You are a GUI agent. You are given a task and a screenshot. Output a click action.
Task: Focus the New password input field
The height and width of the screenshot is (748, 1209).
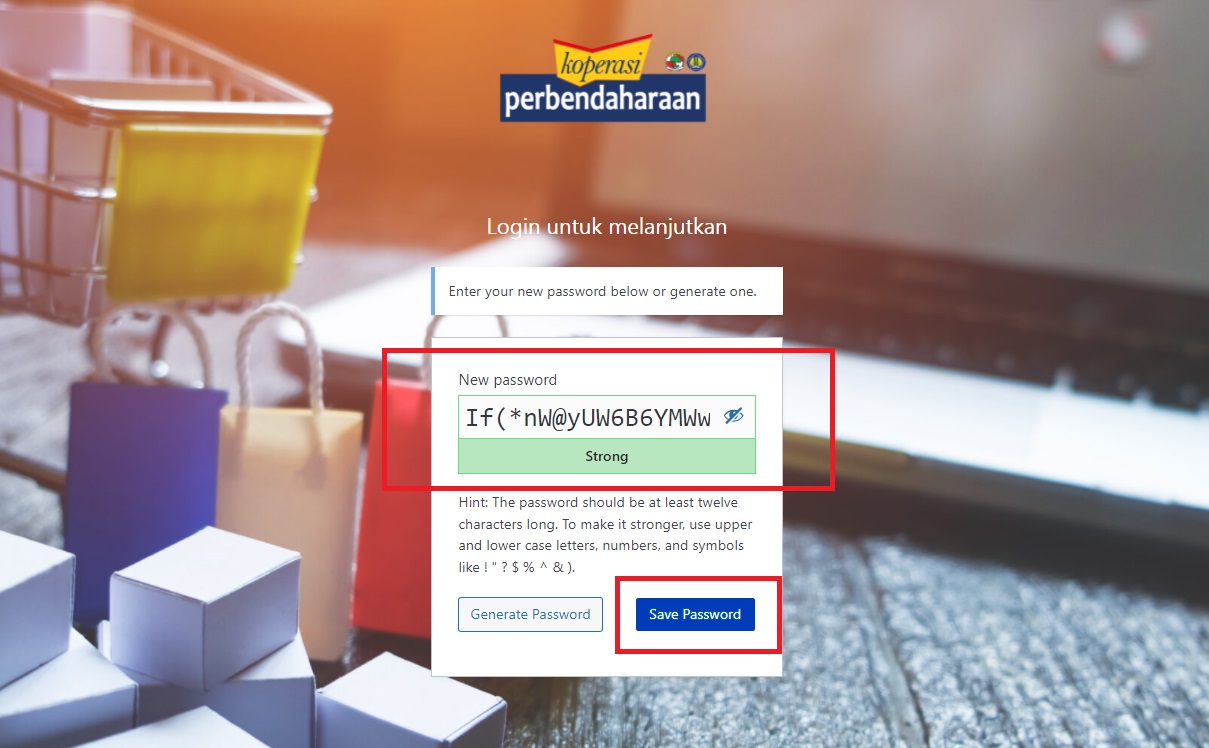click(x=606, y=417)
